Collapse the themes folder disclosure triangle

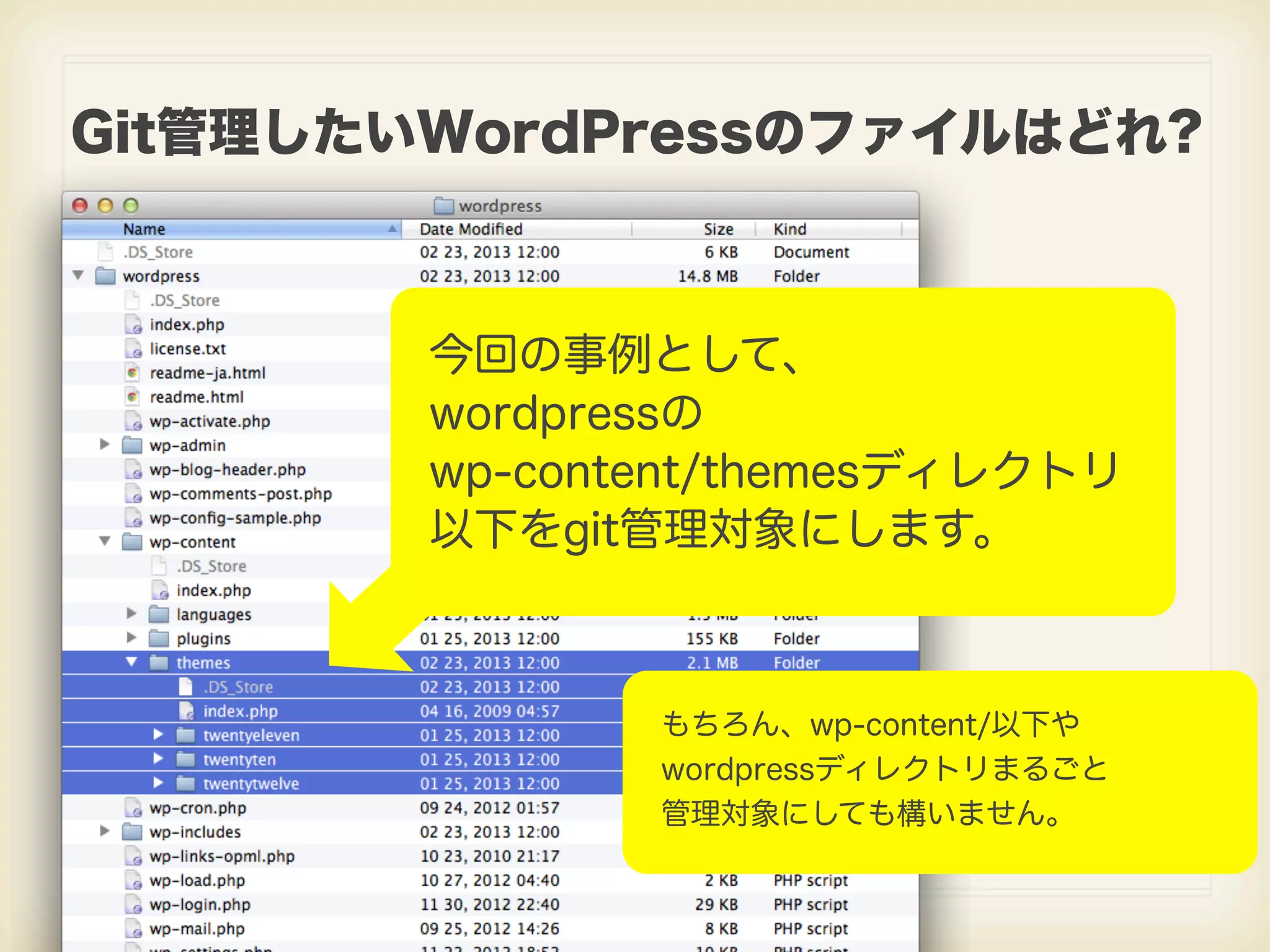pyautogui.click(x=131, y=662)
